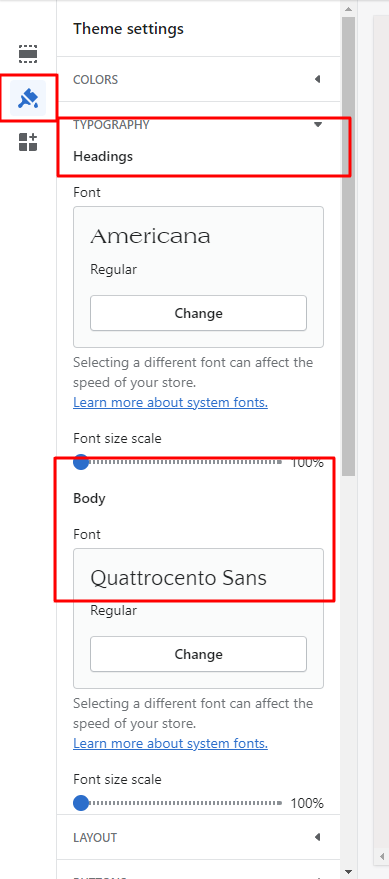Select the Americana font preview card
The width and height of the screenshot is (389, 879).
tap(198, 277)
